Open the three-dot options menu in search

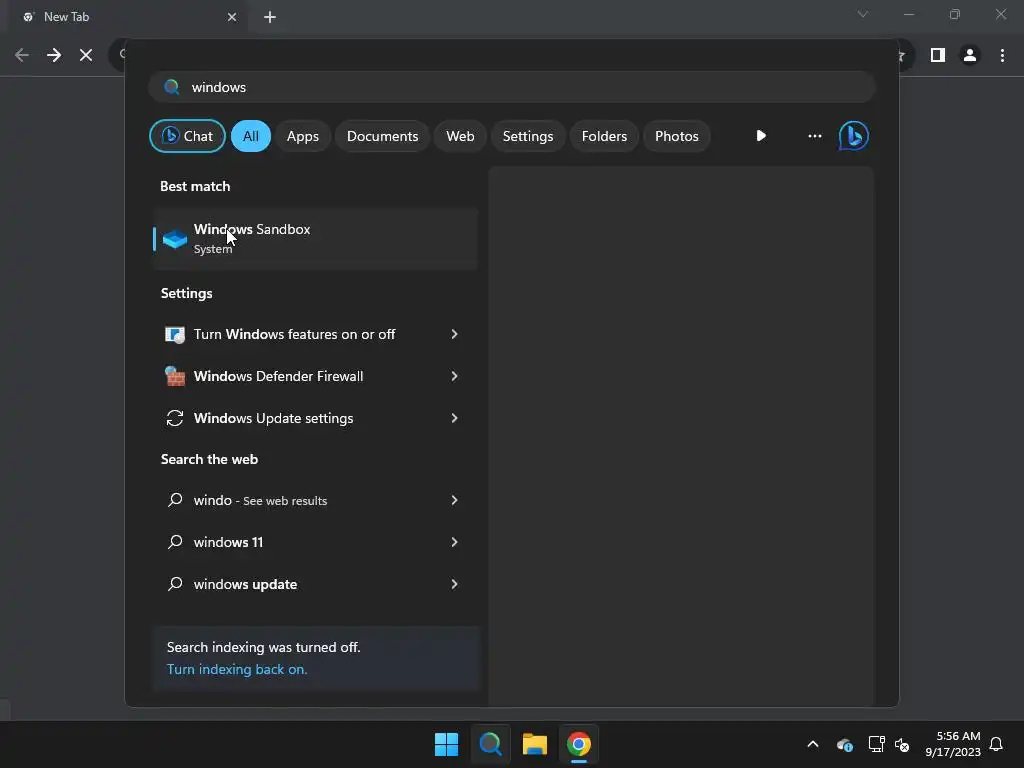(x=814, y=136)
